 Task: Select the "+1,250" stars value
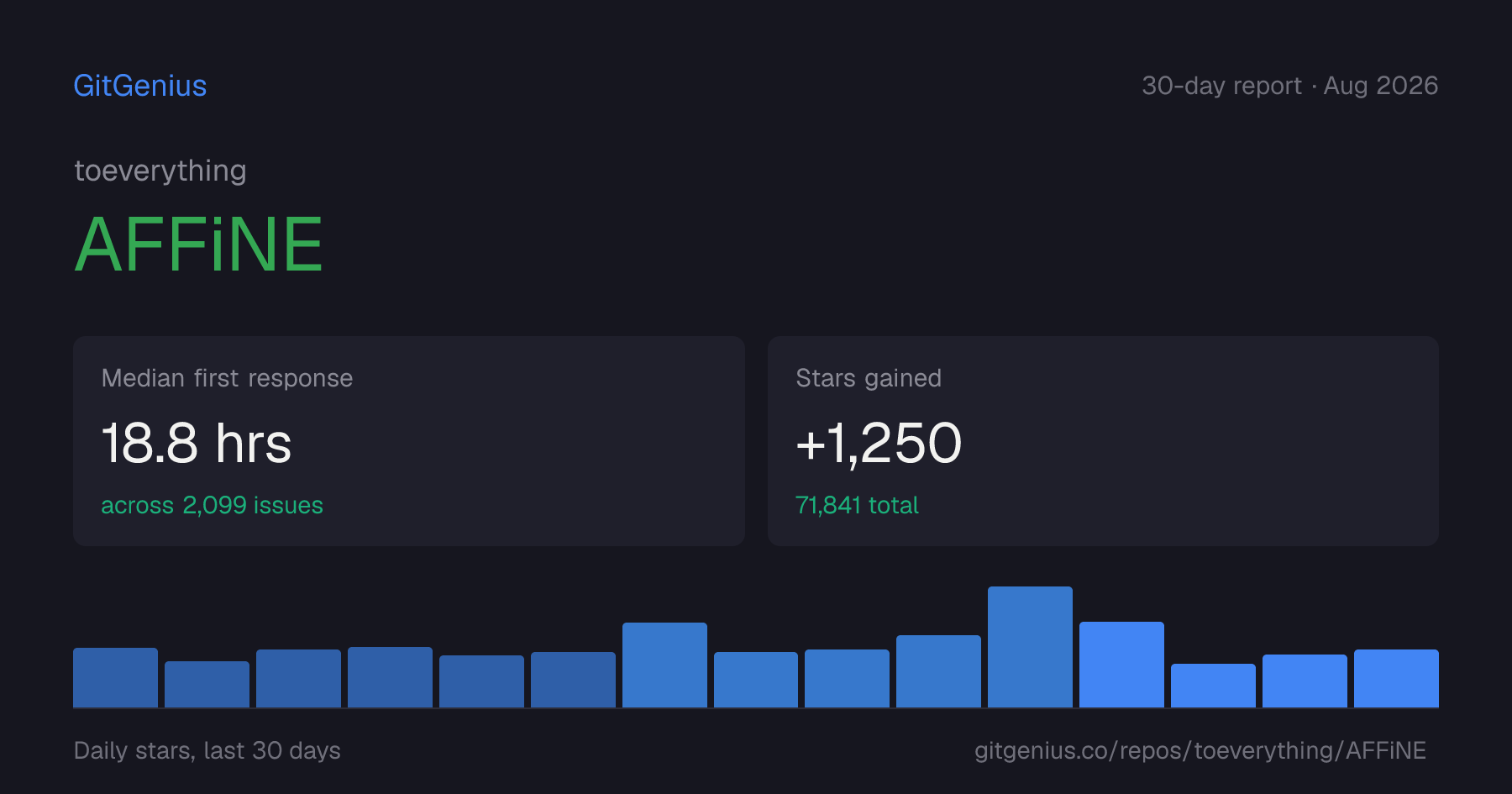879,443
